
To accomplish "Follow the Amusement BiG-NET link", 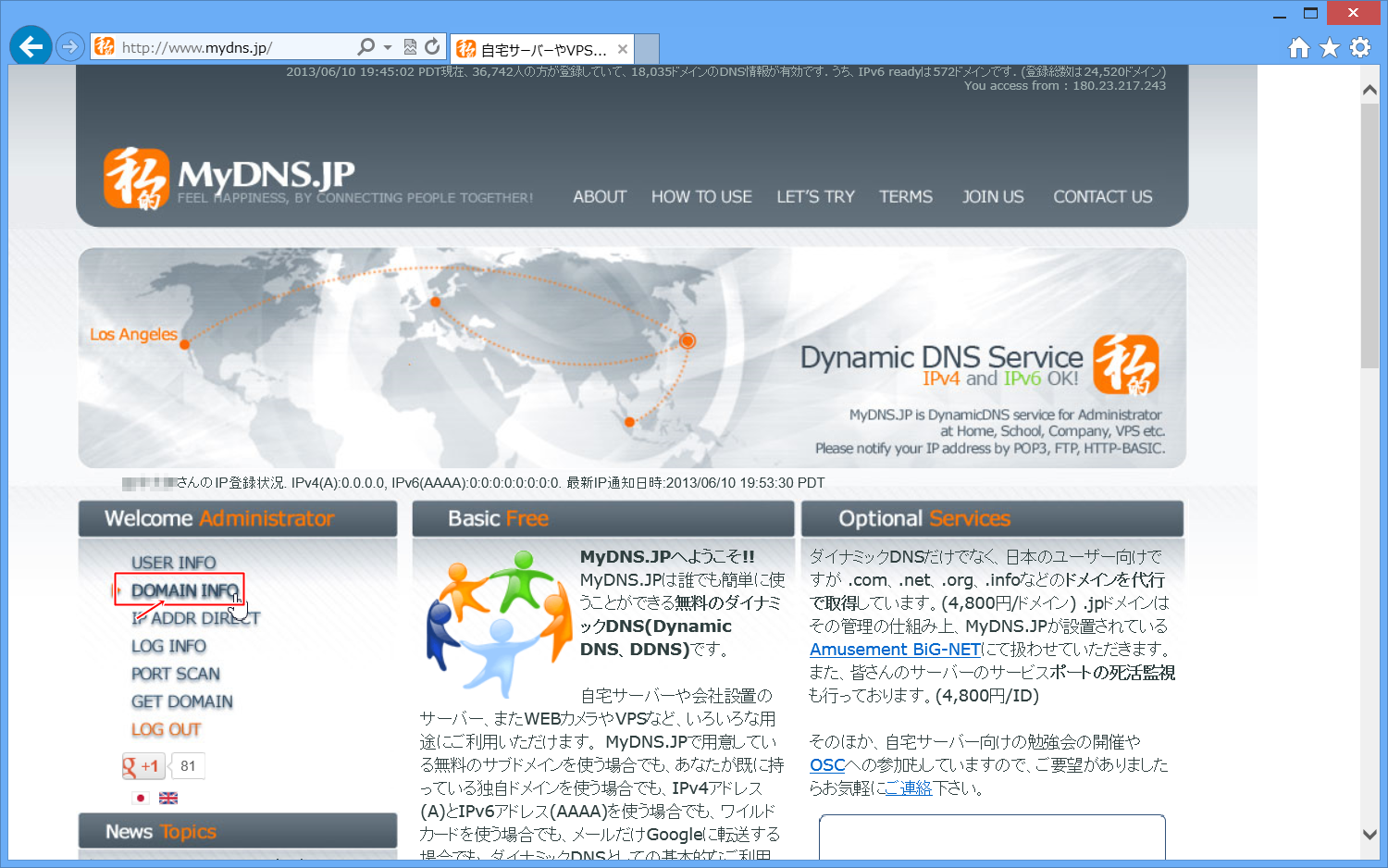I will click(894, 649).
